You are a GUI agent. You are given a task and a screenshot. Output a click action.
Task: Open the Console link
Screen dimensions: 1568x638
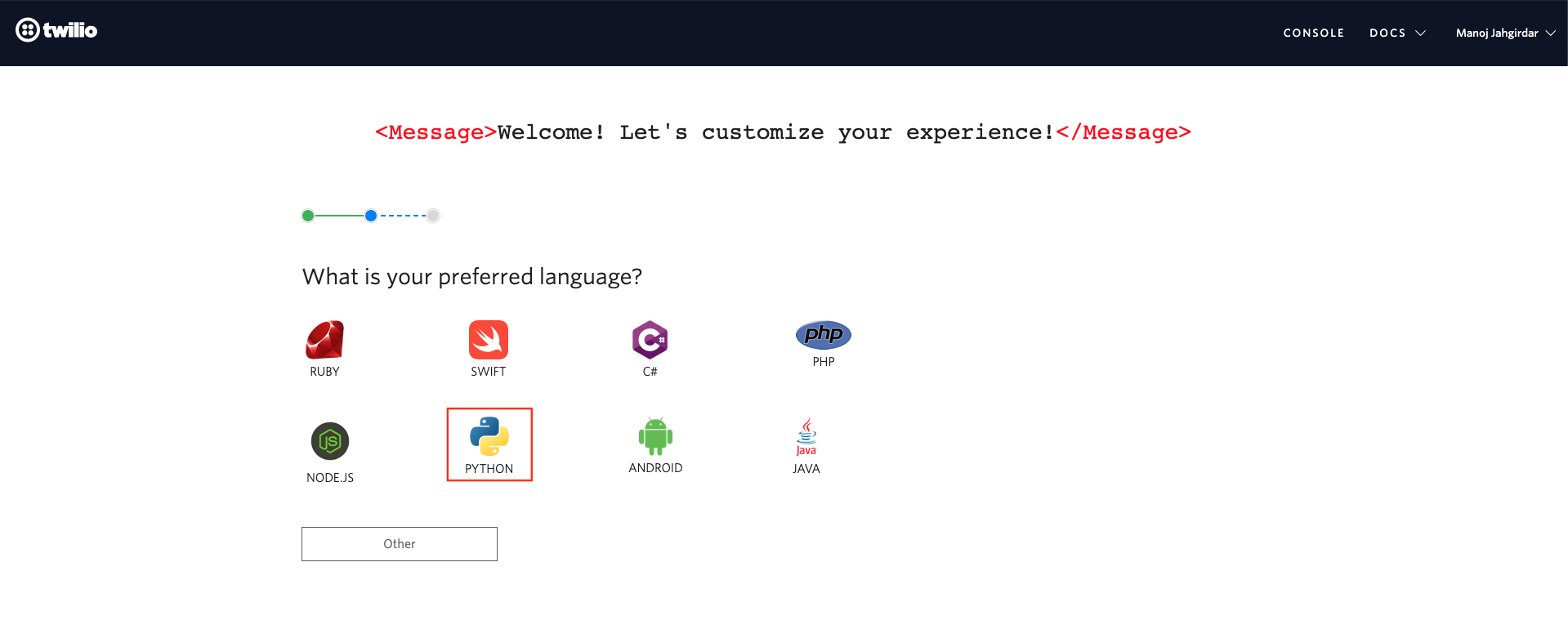tap(1314, 33)
